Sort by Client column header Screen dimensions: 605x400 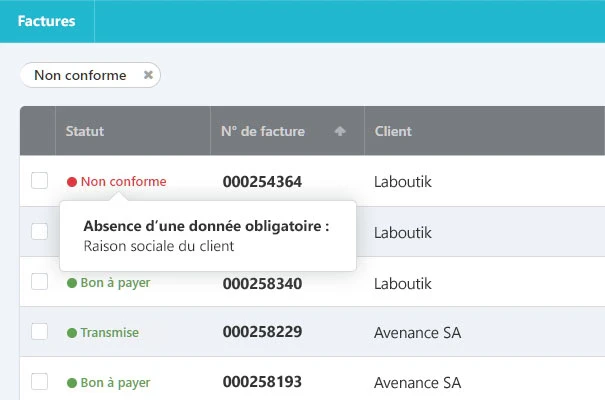click(393, 131)
